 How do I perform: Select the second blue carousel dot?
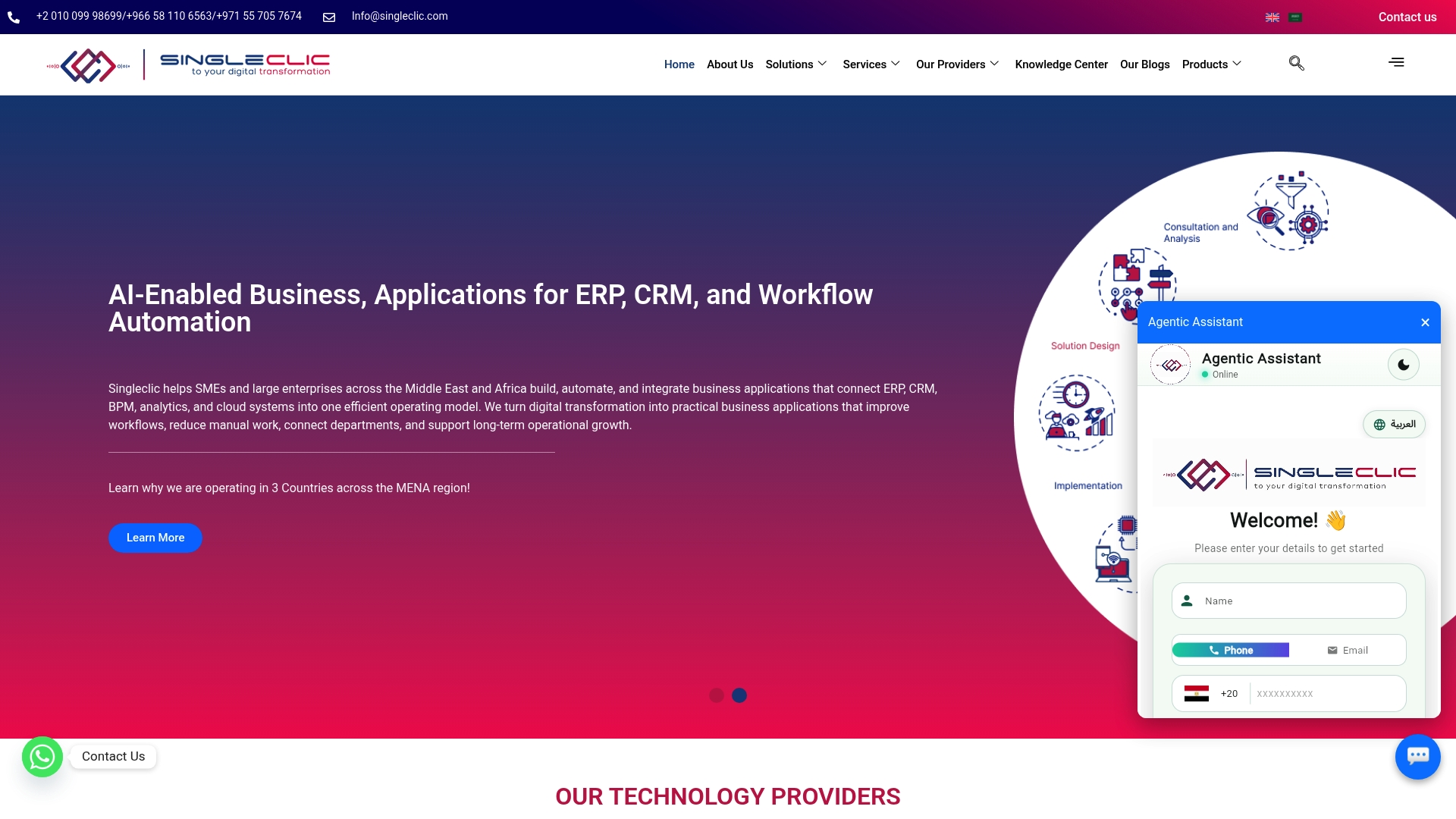[739, 695]
